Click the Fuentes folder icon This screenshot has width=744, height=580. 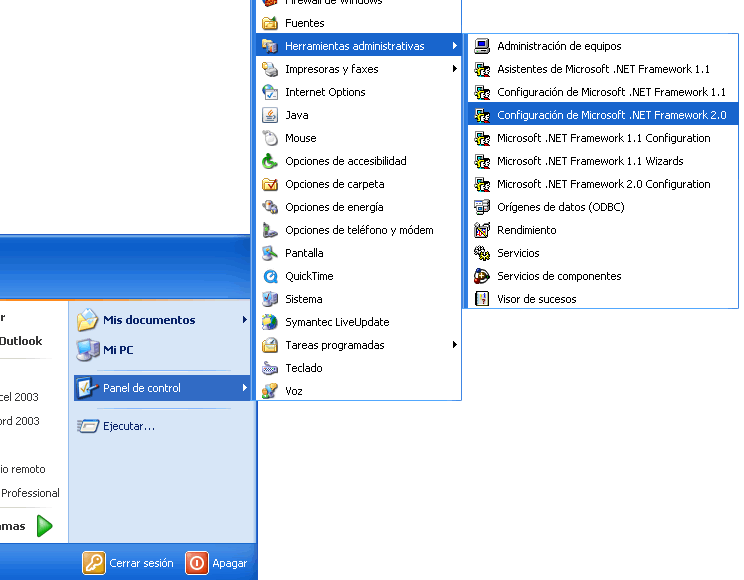tap(270, 23)
